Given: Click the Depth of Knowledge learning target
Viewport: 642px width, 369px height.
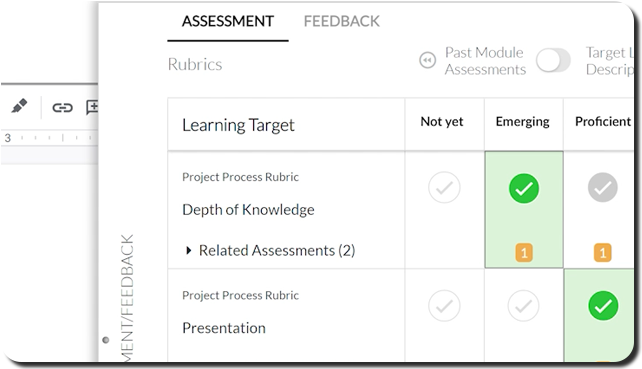Looking at the screenshot, I should coord(248,209).
